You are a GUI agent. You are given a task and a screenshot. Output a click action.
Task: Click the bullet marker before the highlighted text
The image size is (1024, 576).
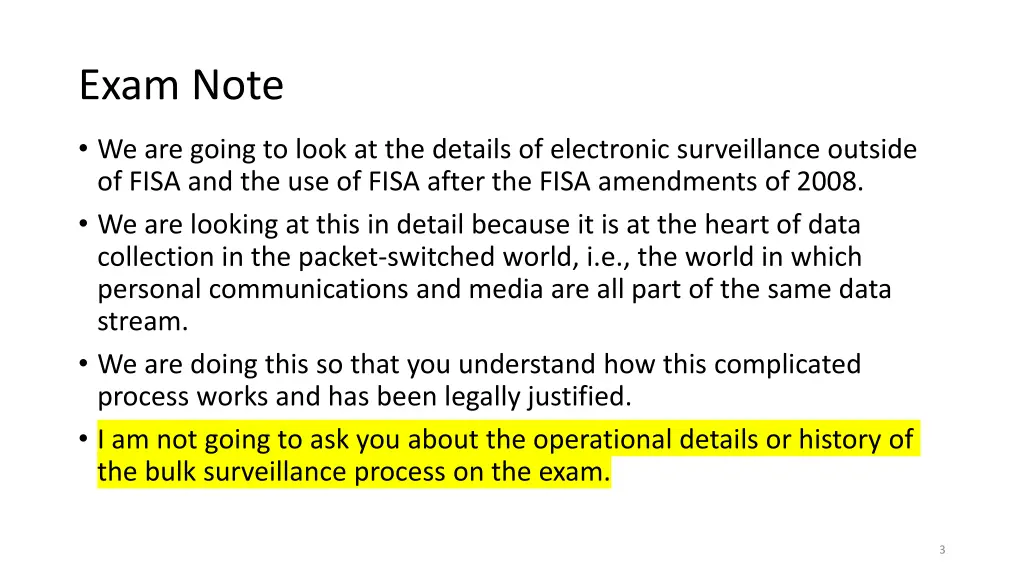tap(84, 438)
